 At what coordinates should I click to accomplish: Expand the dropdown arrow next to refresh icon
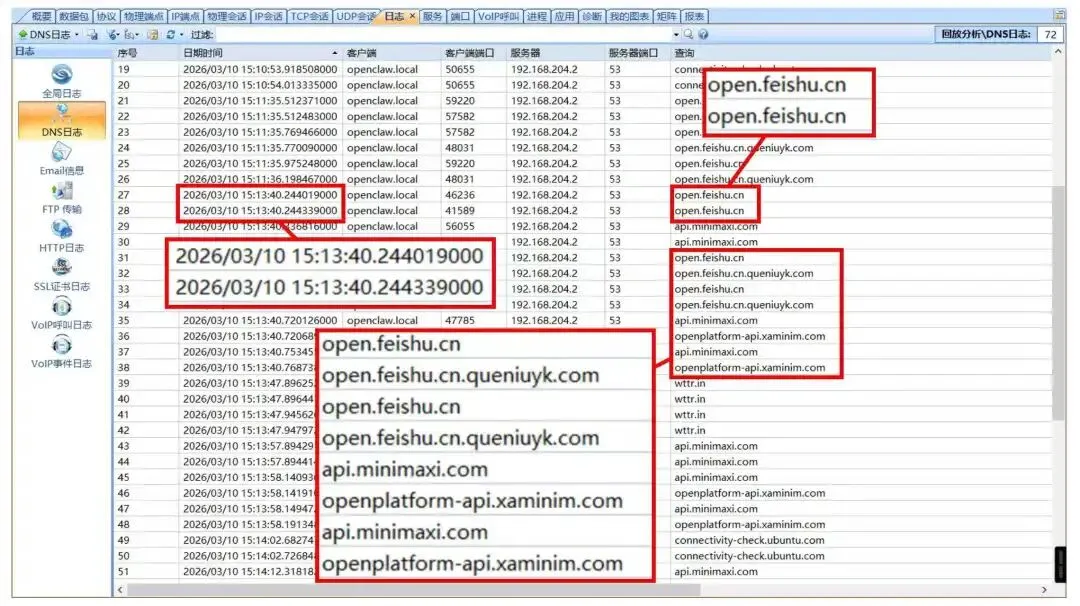tap(181, 34)
